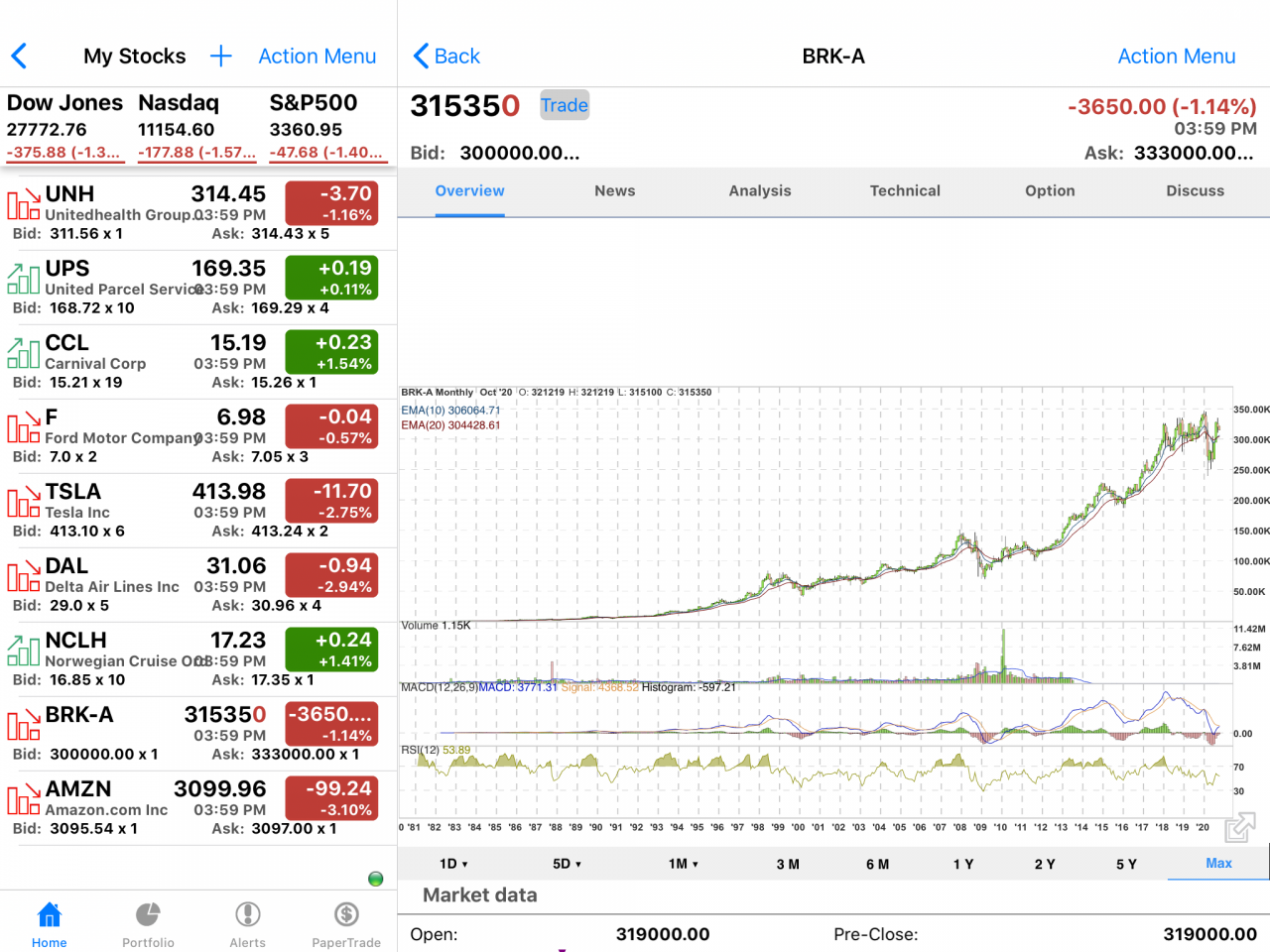The width and height of the screenshot is (1270, 952).
Task: Tap the TSLA downtrend chart icon
Action: click(24, 501)
